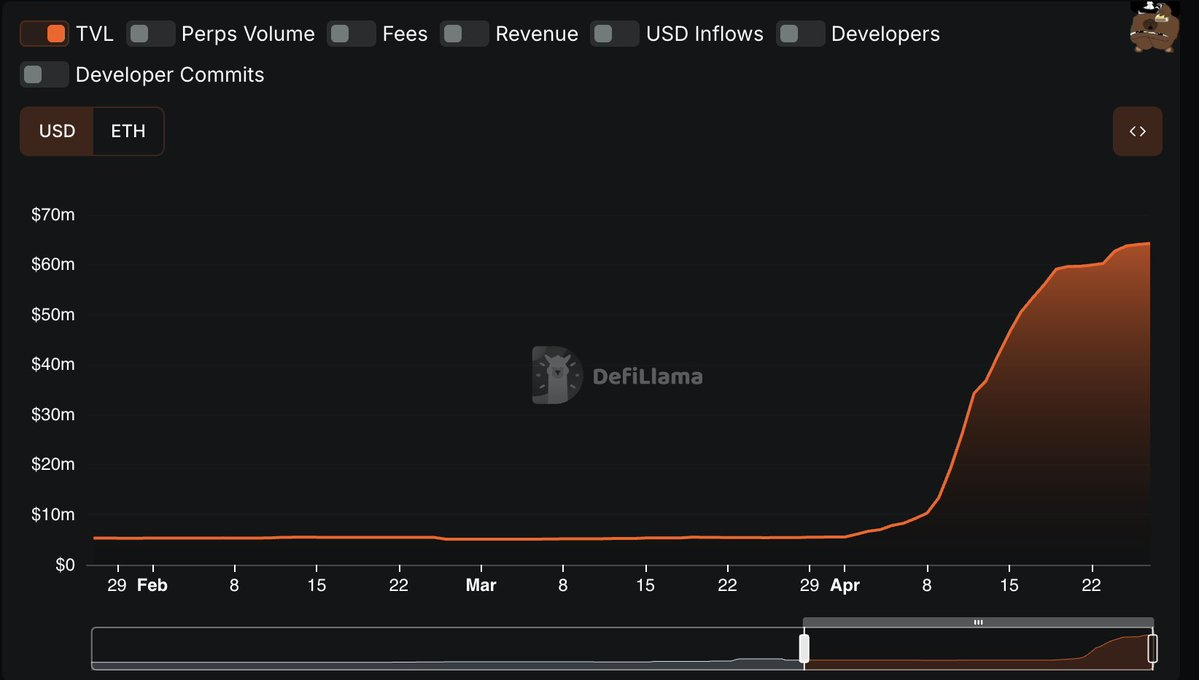
Task: Switch to the ETH denomination tab
Action: point(128,131)
